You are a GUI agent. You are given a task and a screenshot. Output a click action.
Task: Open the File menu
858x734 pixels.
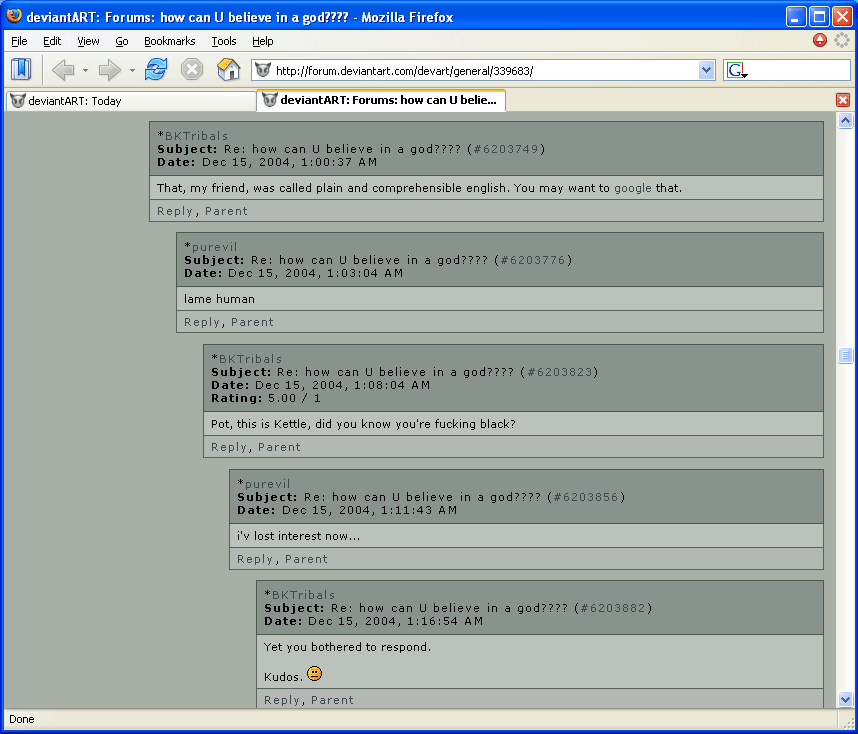tap(19, 41)
